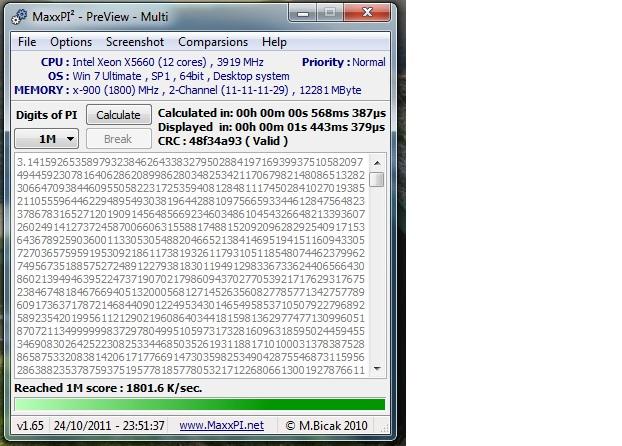This screenshot has width=622, height=446.
Task: Minimize the MaxxPI window
Action: click(303, 13)
